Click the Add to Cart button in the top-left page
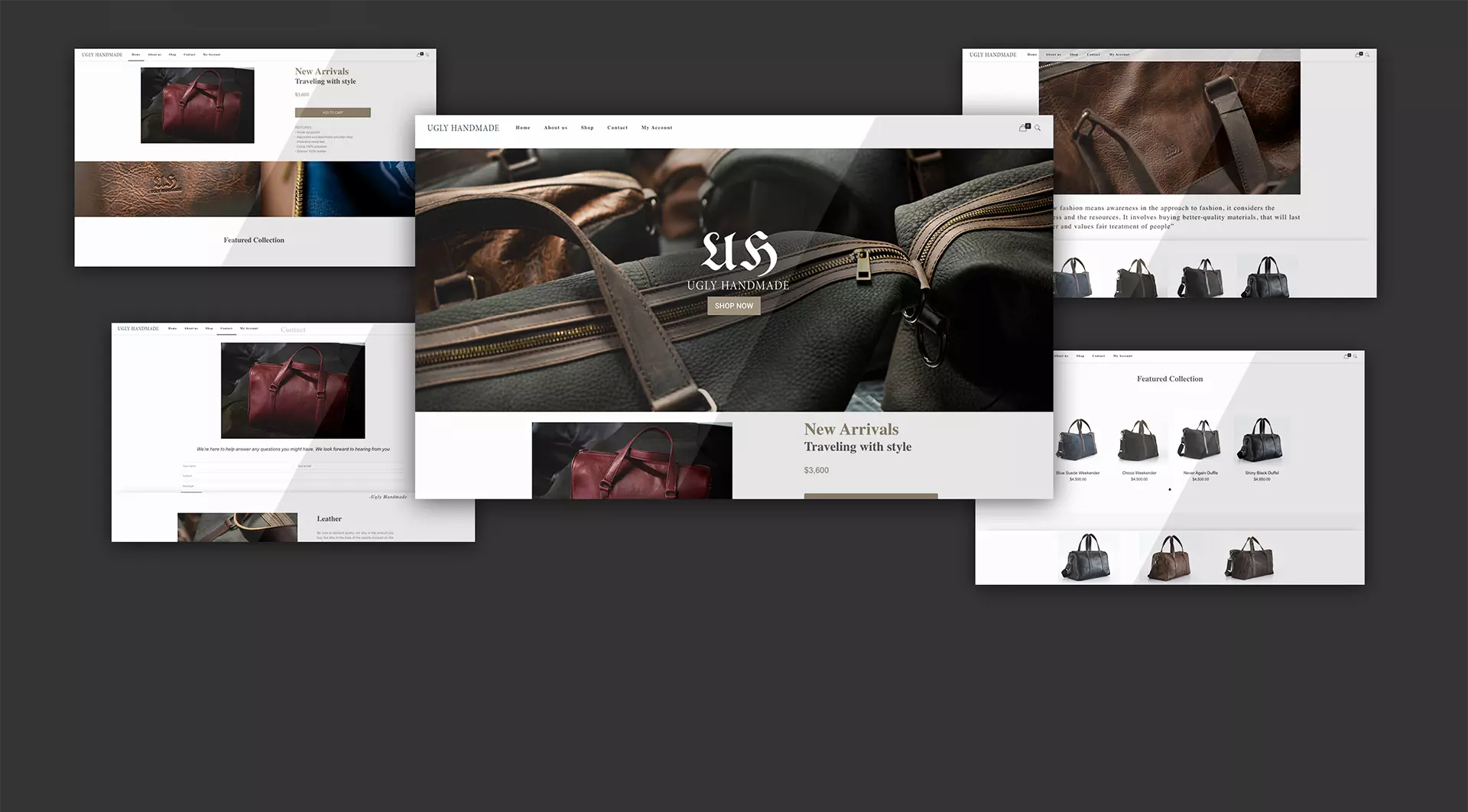This screenshot has height=812, width=1468. [x=333, y=112]
